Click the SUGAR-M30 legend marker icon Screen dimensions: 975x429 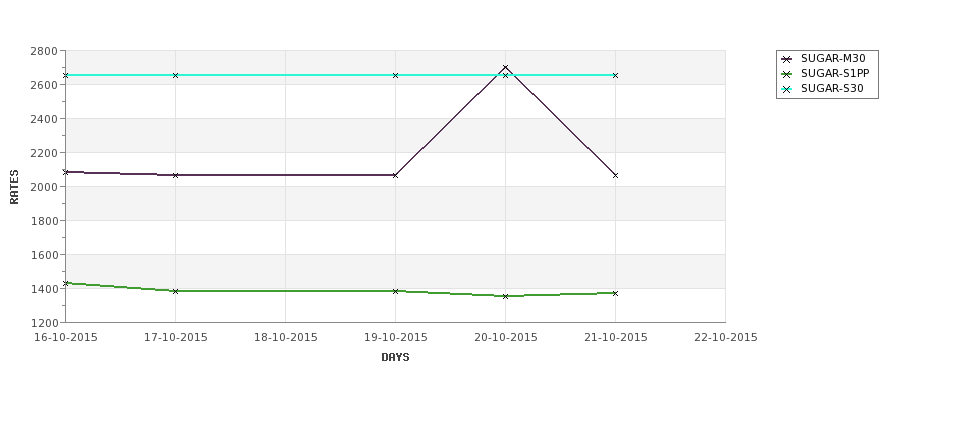tap(787, 59)
